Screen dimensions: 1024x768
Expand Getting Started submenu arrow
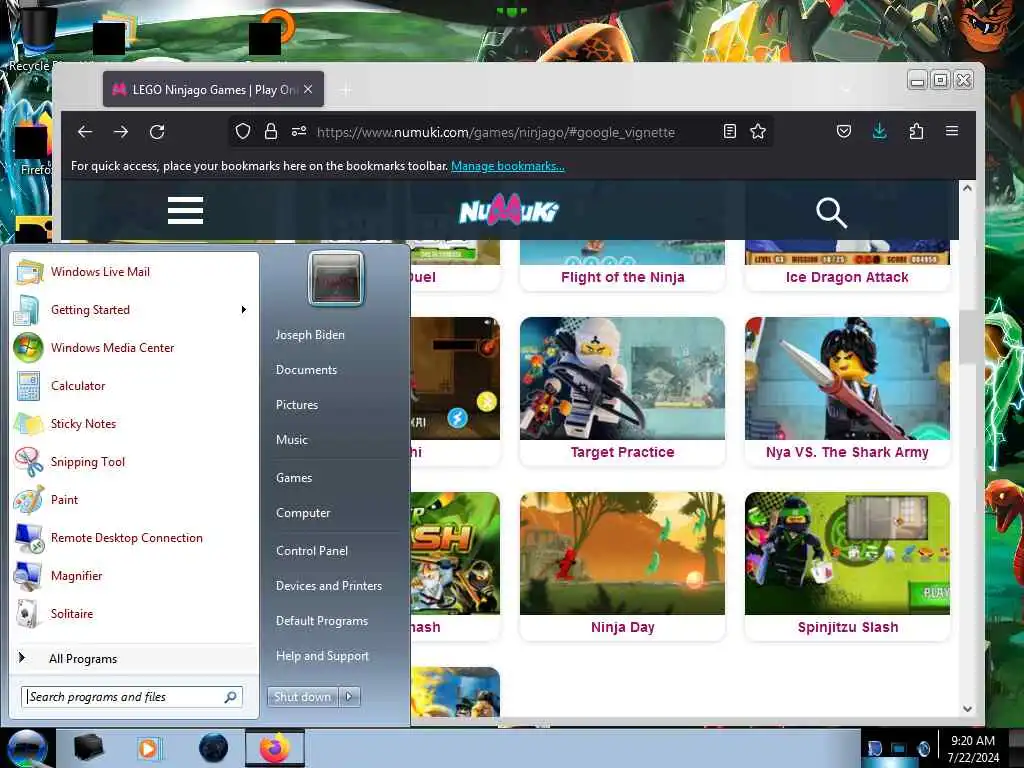point(244,310)
